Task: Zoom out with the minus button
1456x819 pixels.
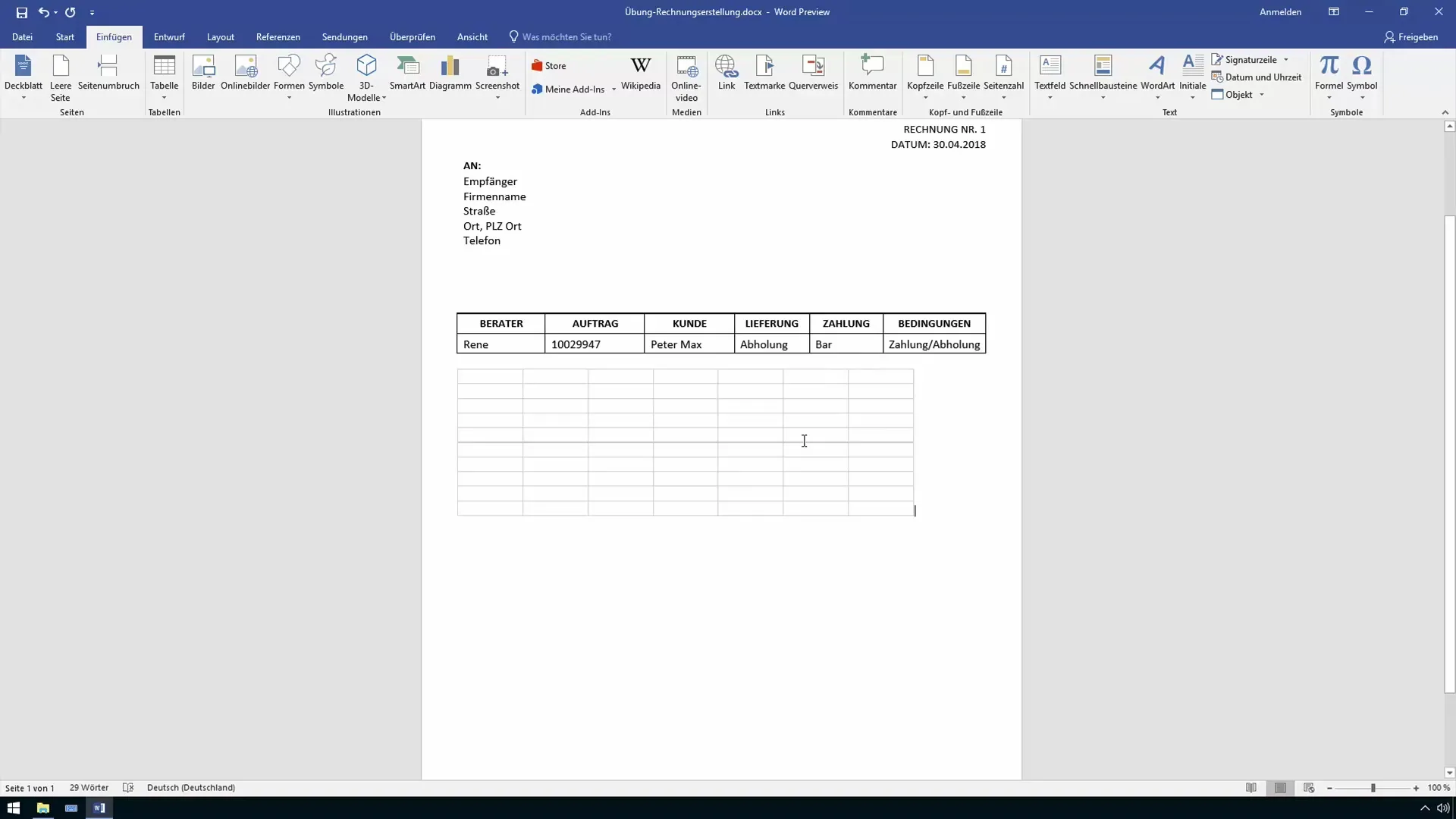Action: (1329, 789)
